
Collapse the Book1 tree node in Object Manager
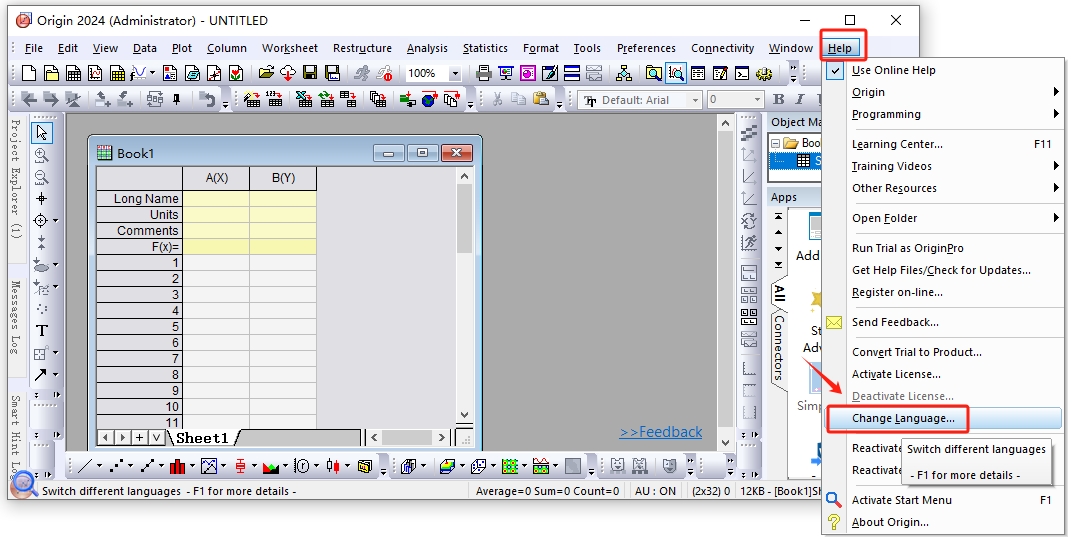click(x=775, y=143)
